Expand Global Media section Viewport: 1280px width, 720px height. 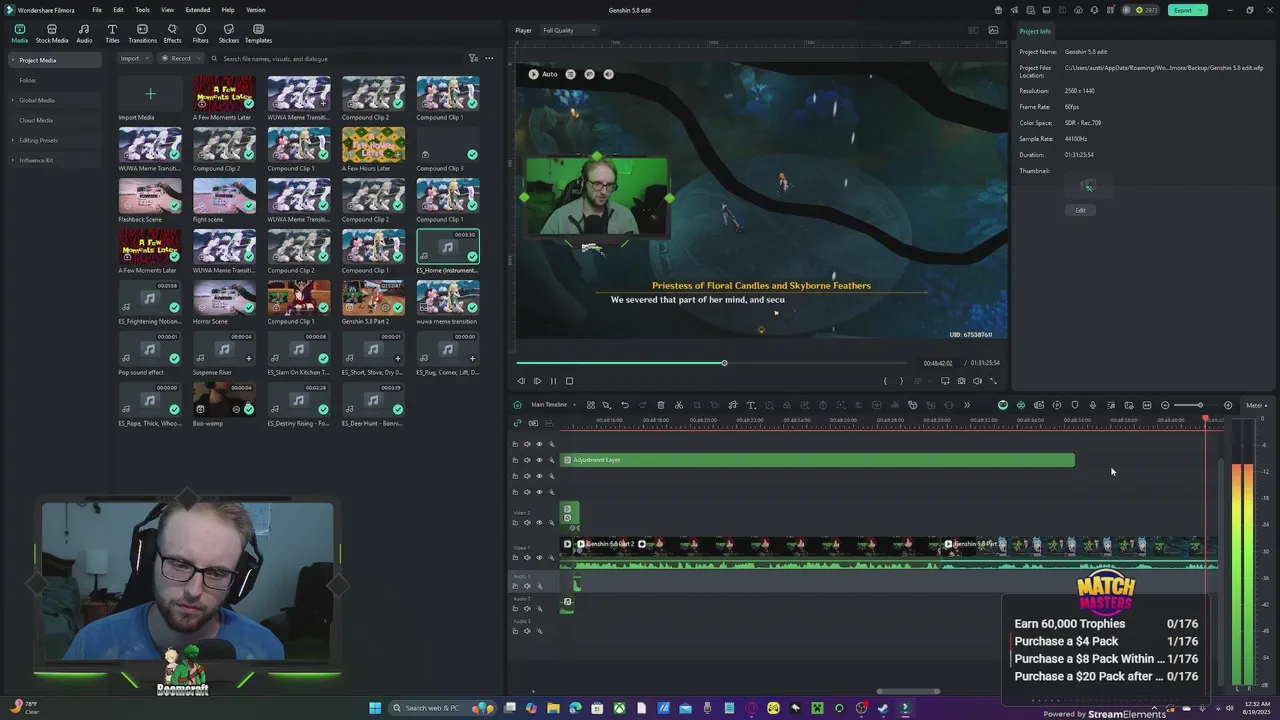tap(13, 100)
